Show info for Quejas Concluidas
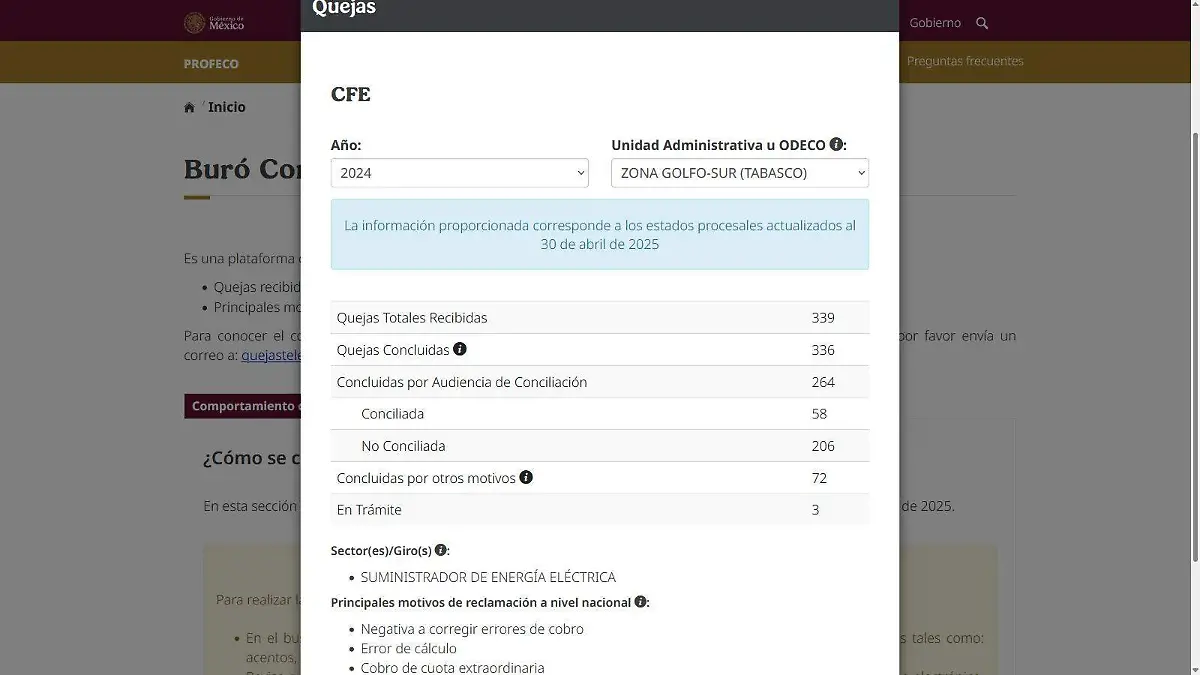Screen dimensions: 1200x675 [x=460, y=349]
